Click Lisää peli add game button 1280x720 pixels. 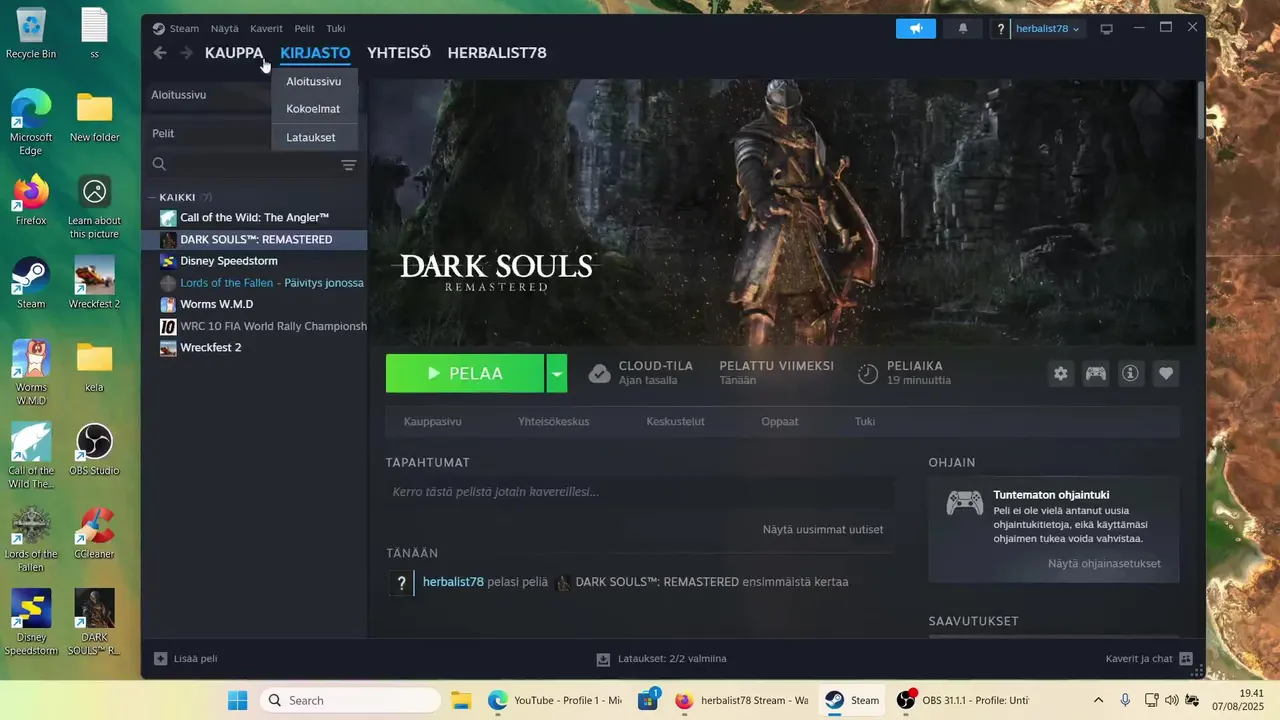tap(186, 659)
